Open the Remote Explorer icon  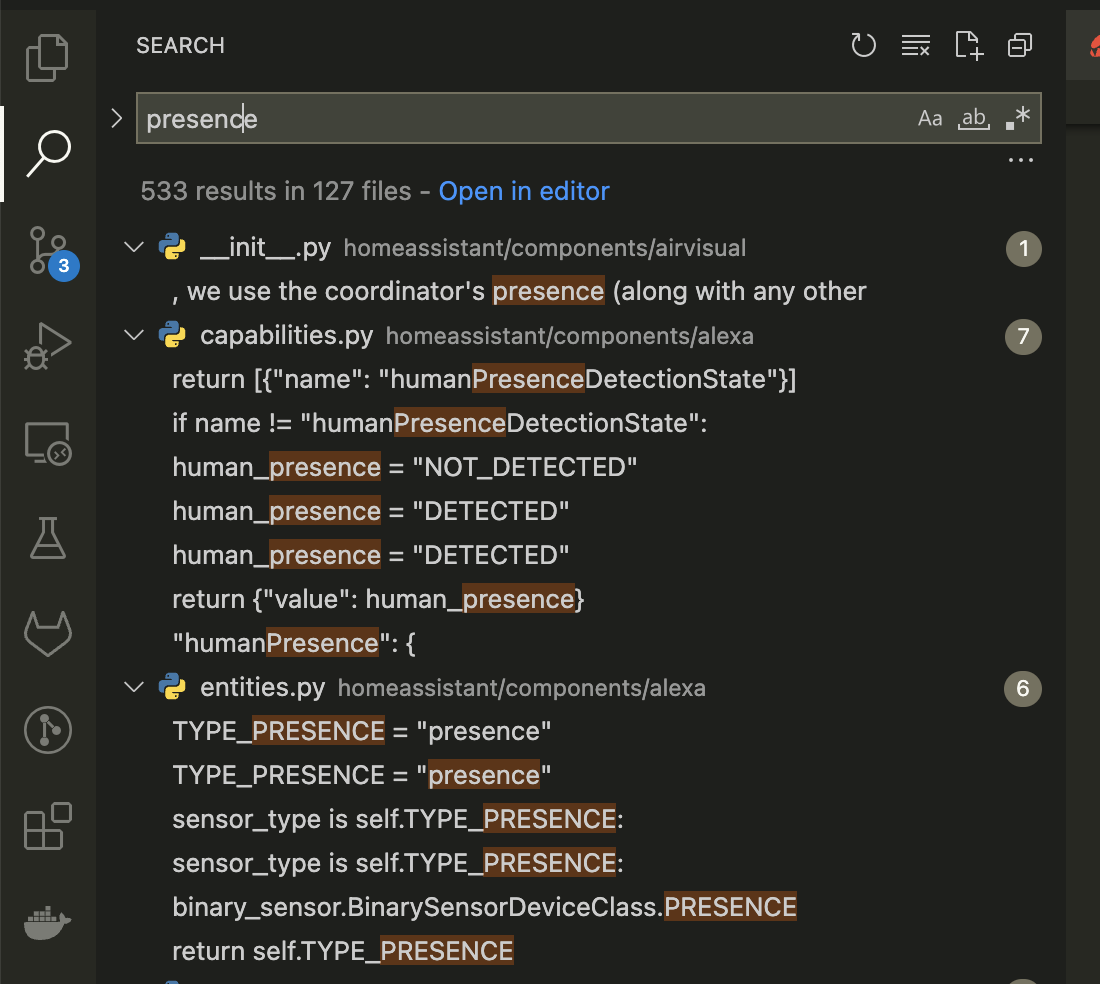point(47,442)
